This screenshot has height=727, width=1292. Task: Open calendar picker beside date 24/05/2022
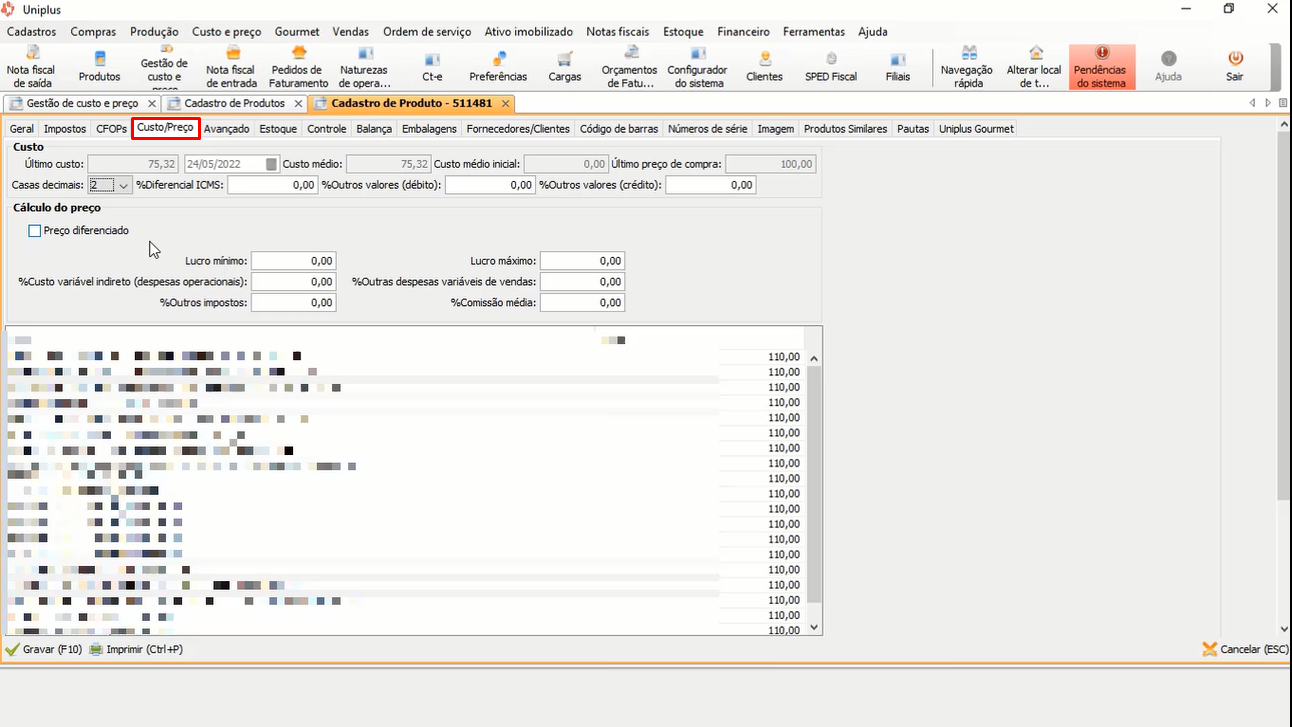[x=272, y=164]
